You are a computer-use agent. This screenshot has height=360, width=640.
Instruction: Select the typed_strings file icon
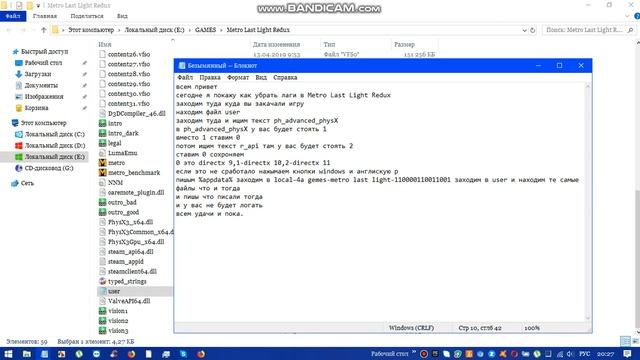(102, 281)
